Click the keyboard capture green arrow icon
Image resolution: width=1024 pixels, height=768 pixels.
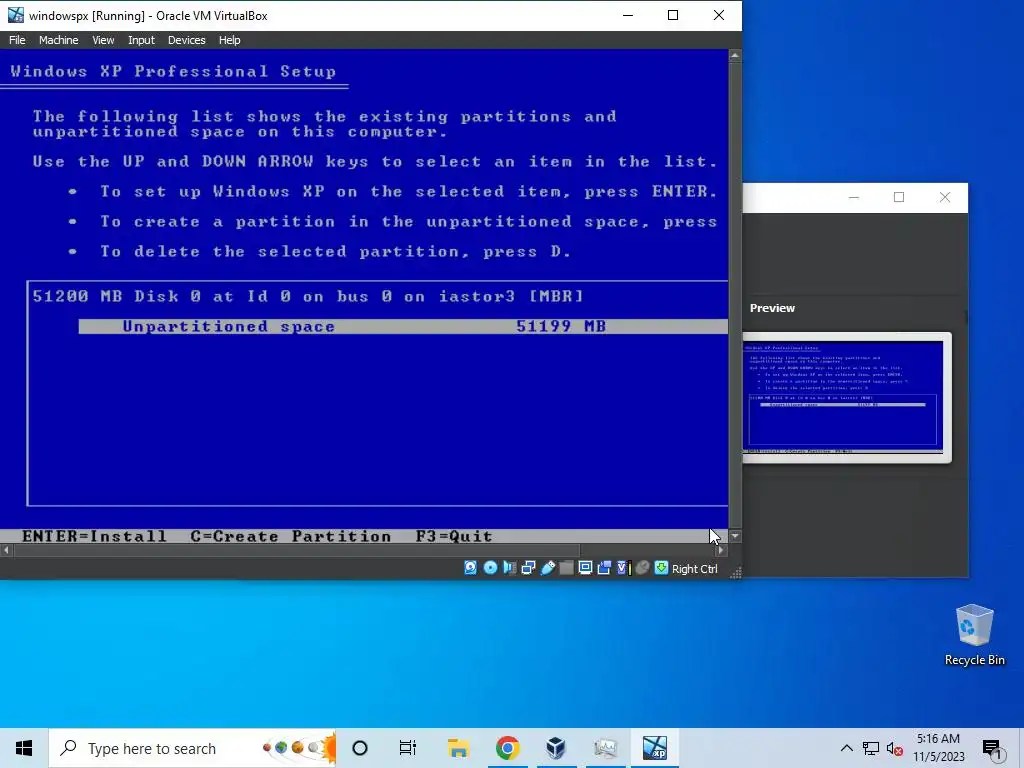click(x=662, y=568)
